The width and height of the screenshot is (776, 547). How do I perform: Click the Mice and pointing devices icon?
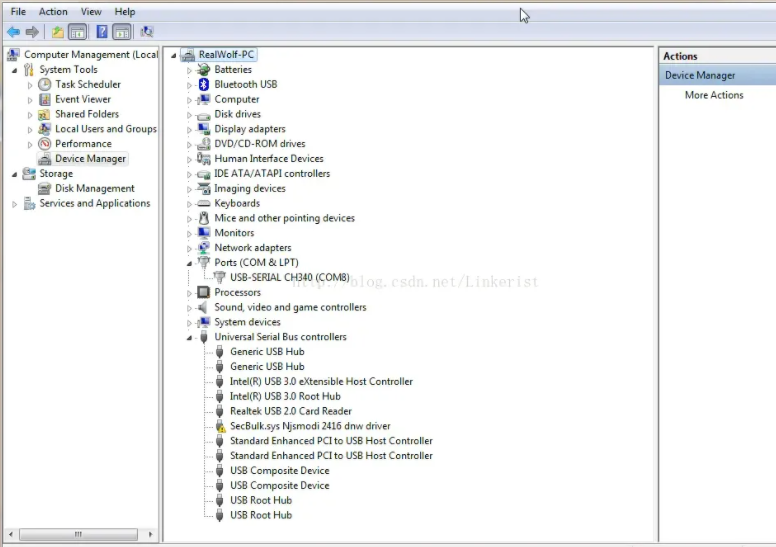[x=203, y=218]
